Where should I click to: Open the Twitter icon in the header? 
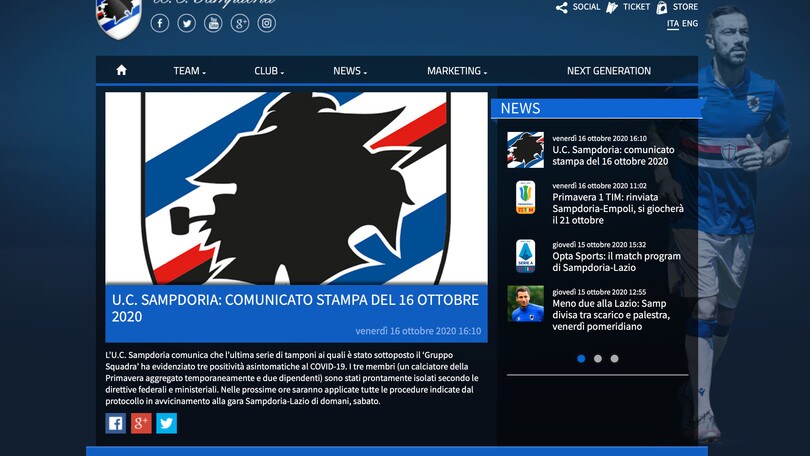coord(186,23)
